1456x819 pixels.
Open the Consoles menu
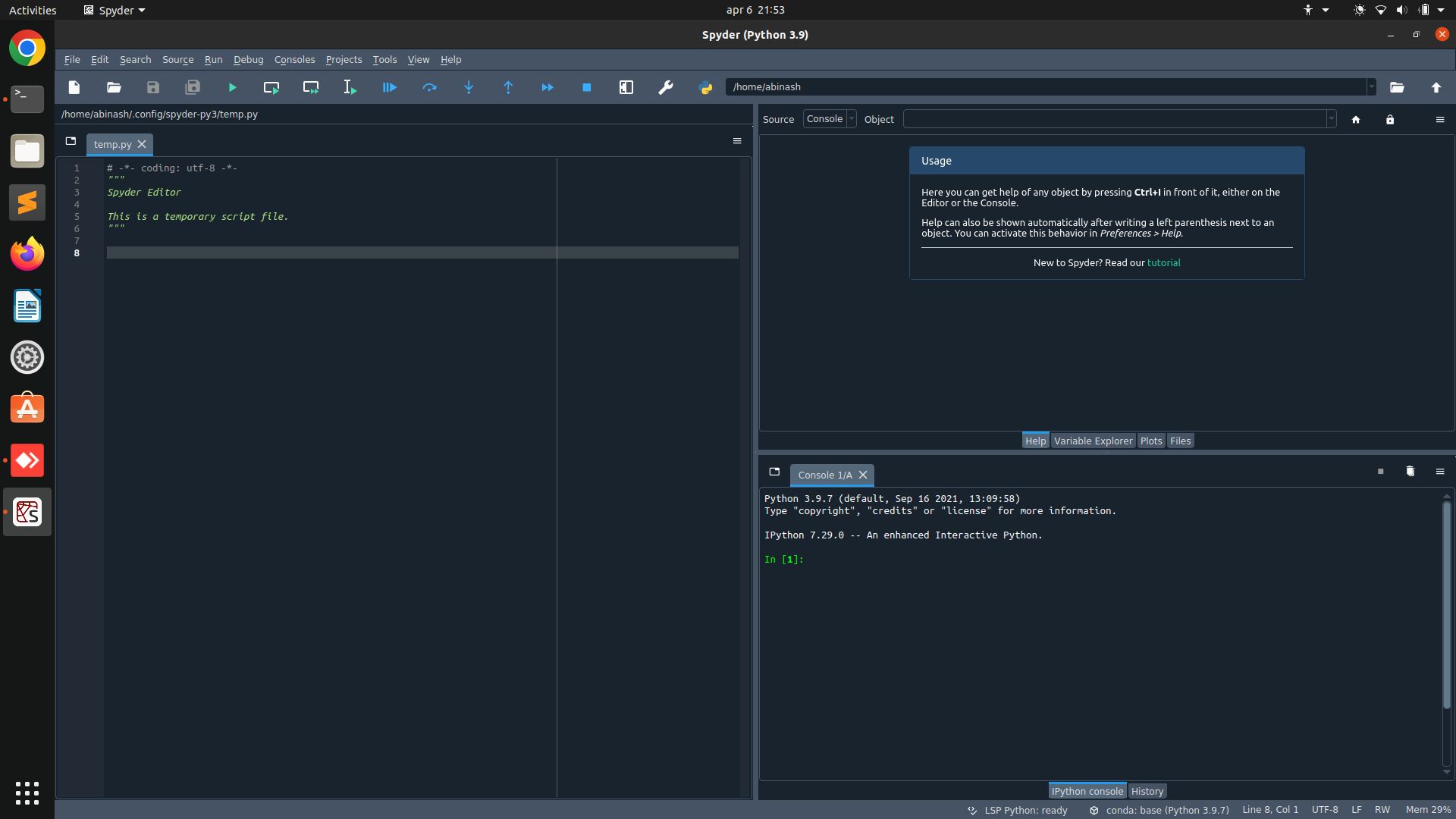(294, 60)
